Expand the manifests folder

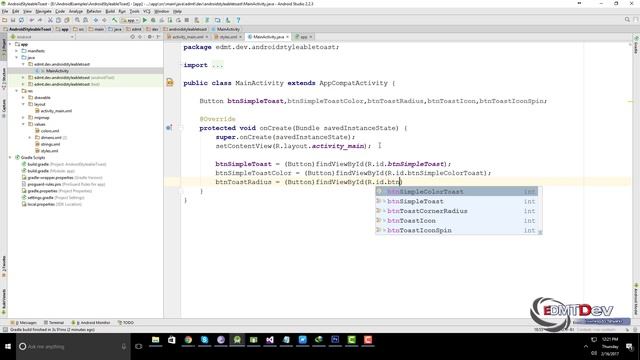[x=17, y=51]
